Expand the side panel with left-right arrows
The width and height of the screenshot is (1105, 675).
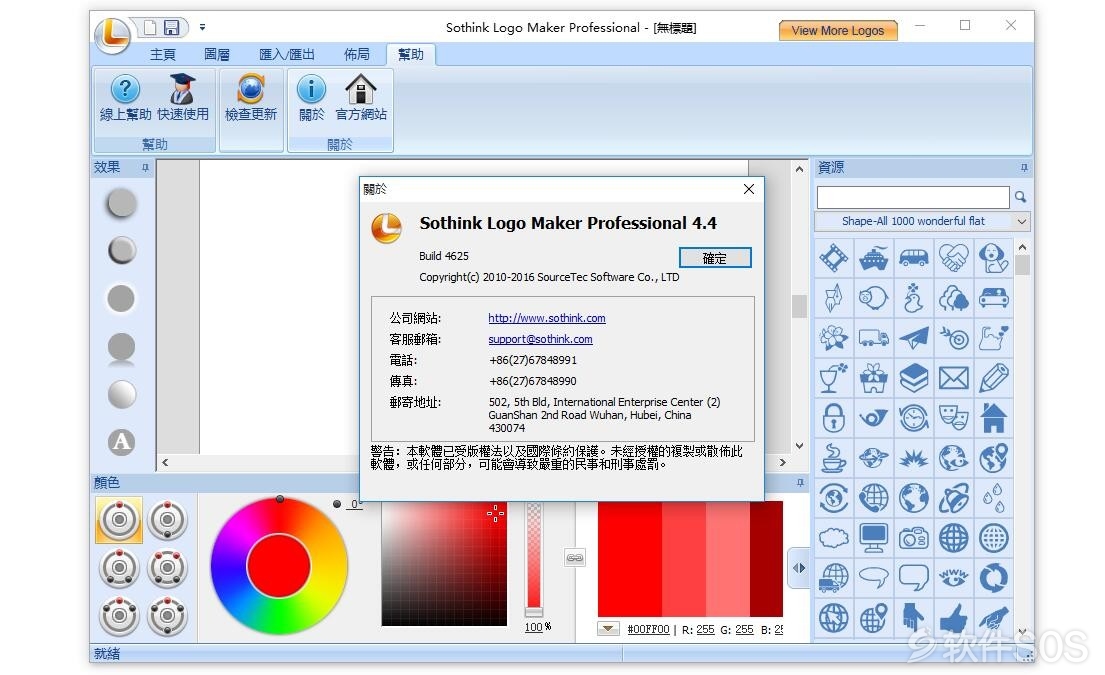[799, 567]
